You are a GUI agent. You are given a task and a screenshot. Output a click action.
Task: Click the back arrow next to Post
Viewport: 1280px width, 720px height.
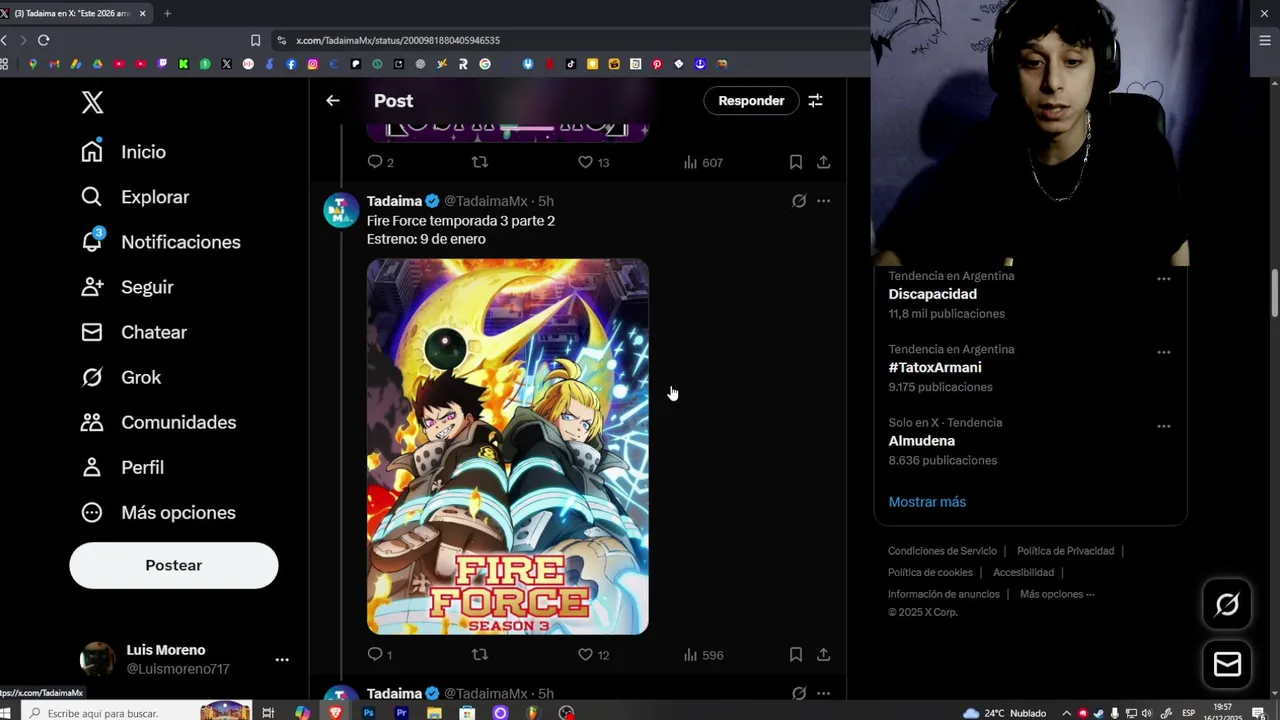point(333,101)
